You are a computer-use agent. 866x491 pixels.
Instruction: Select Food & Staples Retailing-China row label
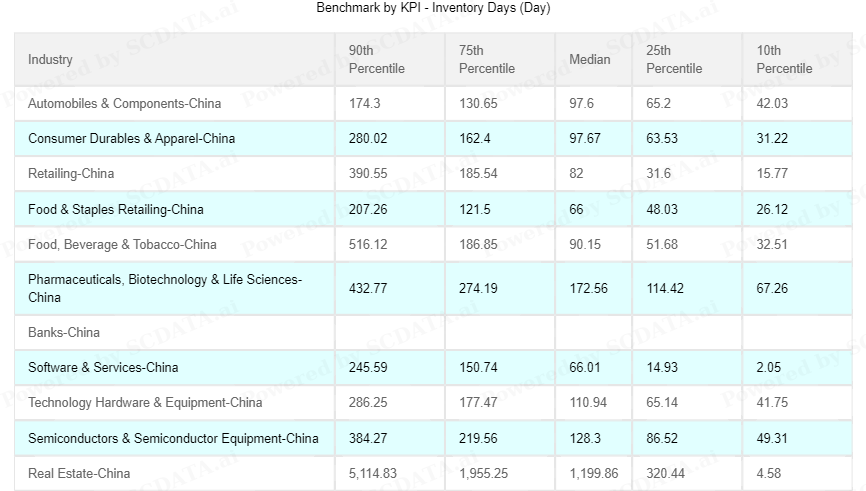tap(116, 210)
